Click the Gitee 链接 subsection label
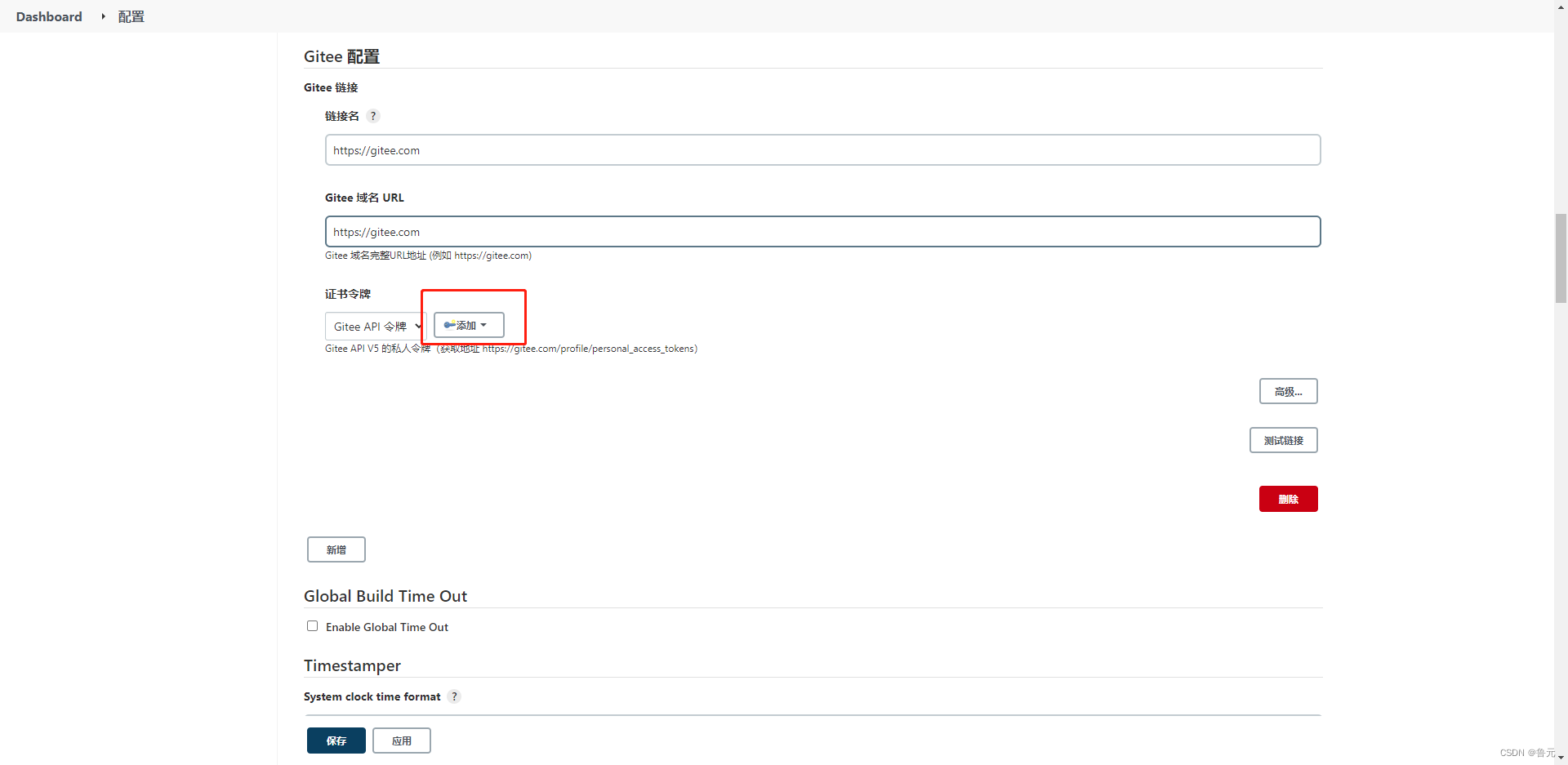 [x=331, y=87]
